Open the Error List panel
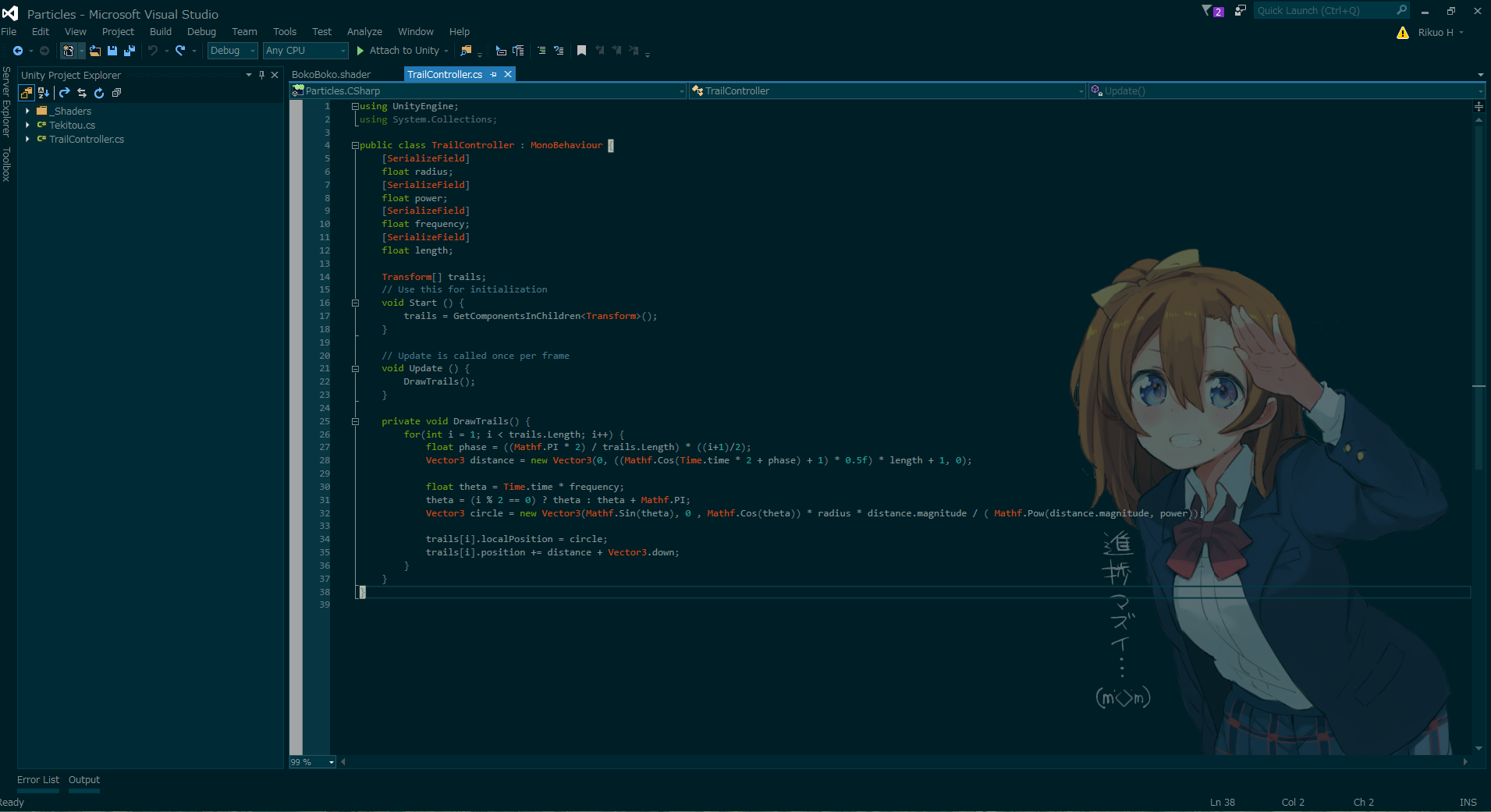Image resolution: width=1491 pixels, height=812 pixels. click(x=37, y=779)
